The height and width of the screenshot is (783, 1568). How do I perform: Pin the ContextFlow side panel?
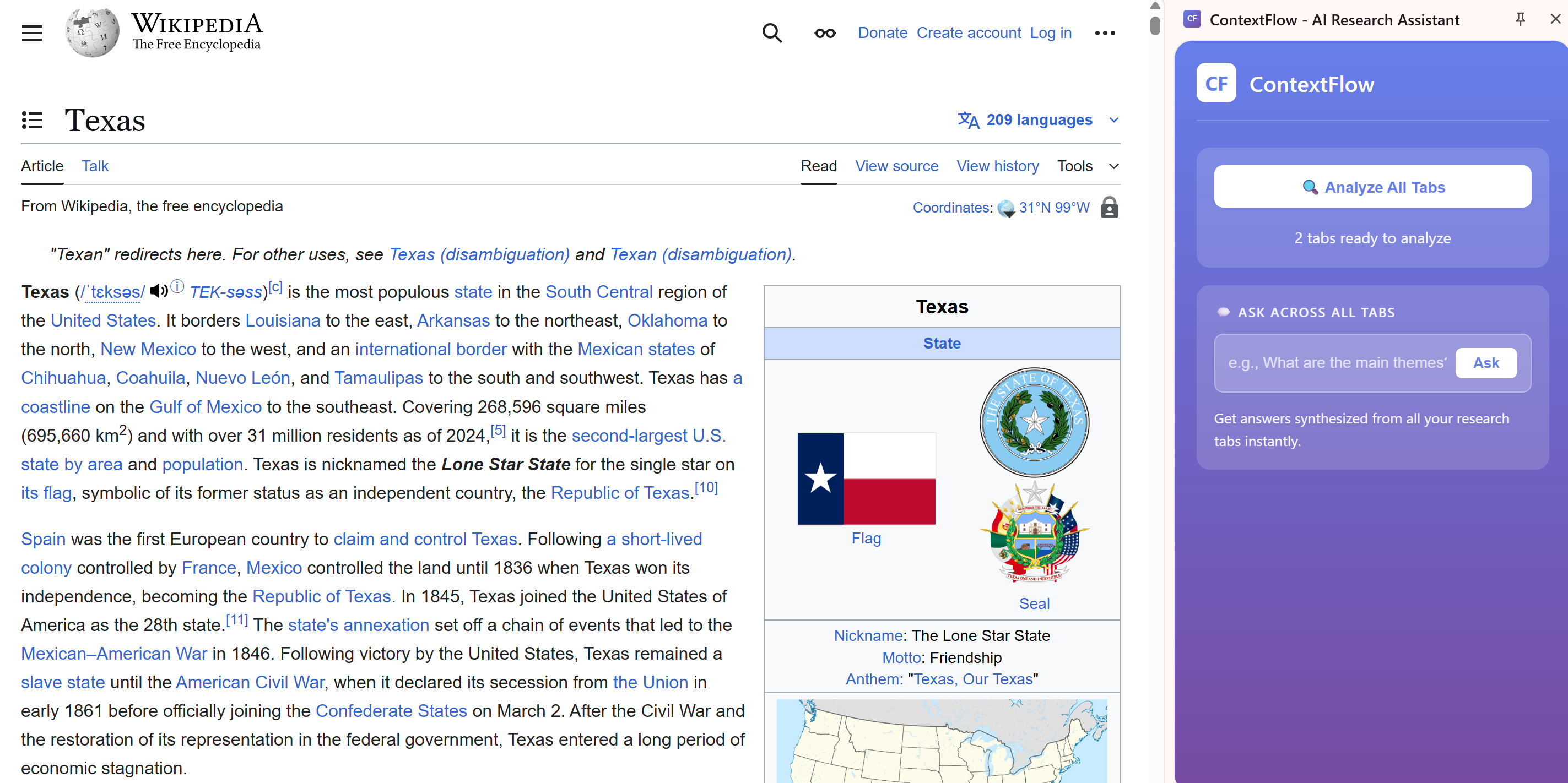click(1520, 19)
